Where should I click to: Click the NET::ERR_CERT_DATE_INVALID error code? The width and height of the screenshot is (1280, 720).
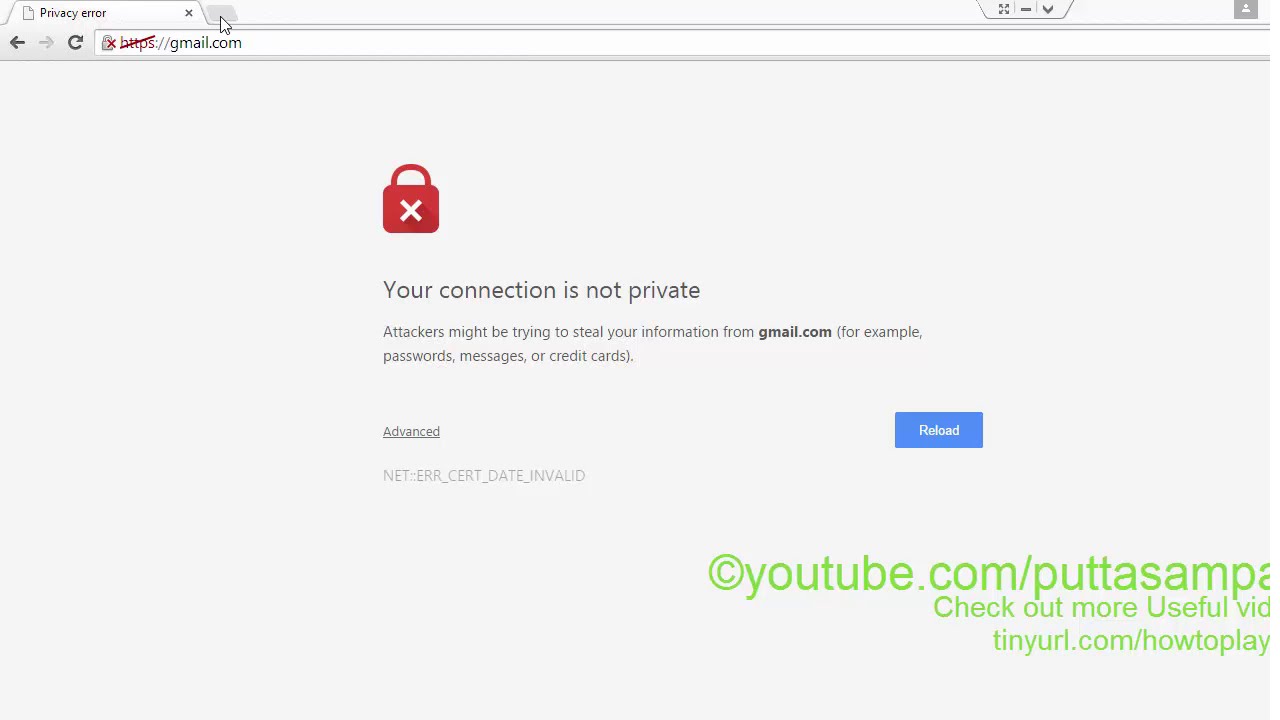484,476
